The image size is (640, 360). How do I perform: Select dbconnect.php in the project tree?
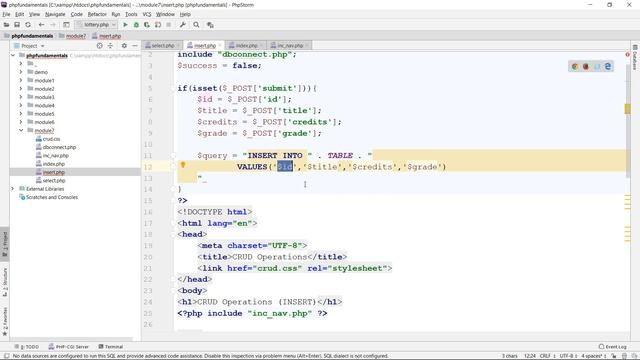tap(59, 147)
